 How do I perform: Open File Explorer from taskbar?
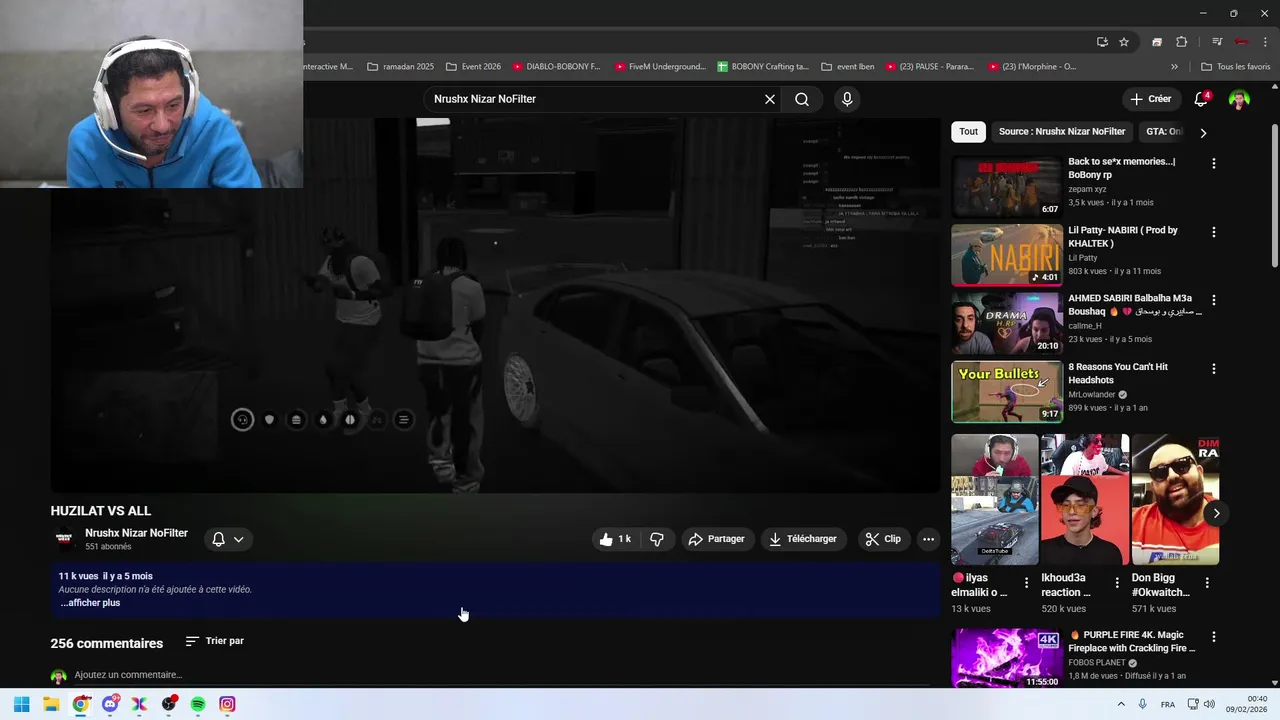[x=51, y=704]
